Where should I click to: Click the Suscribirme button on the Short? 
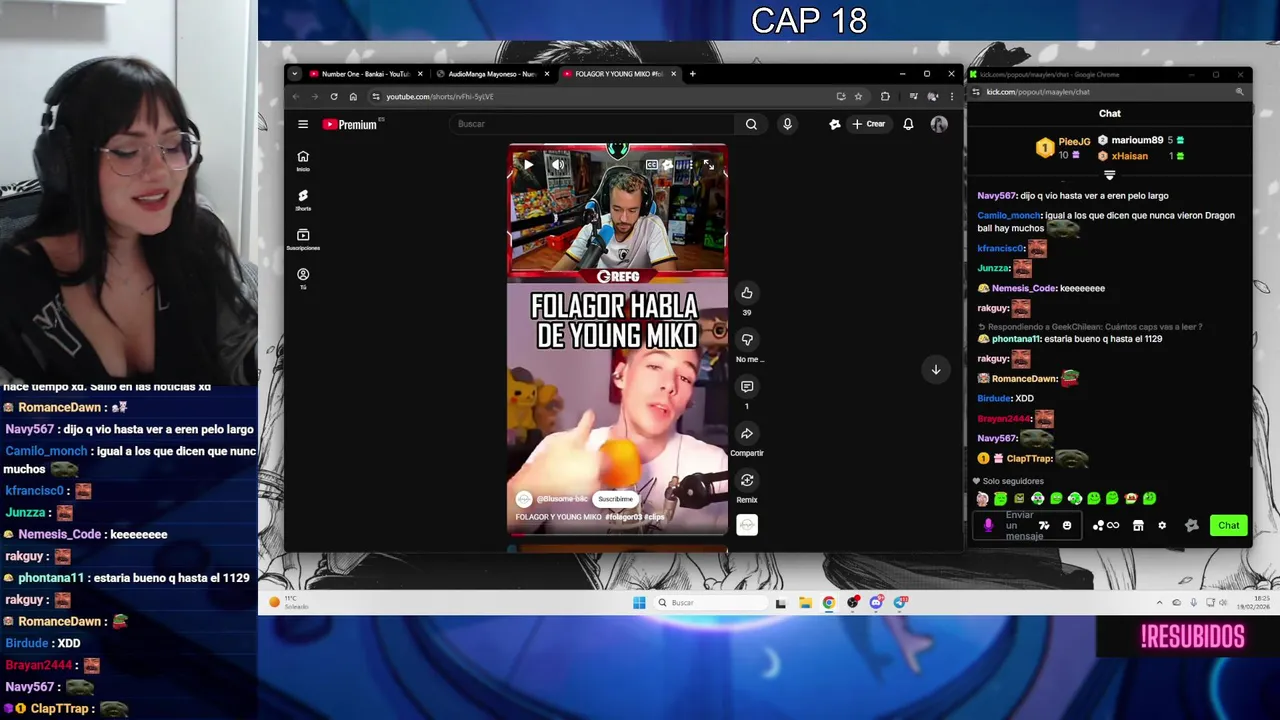(615, 499)
